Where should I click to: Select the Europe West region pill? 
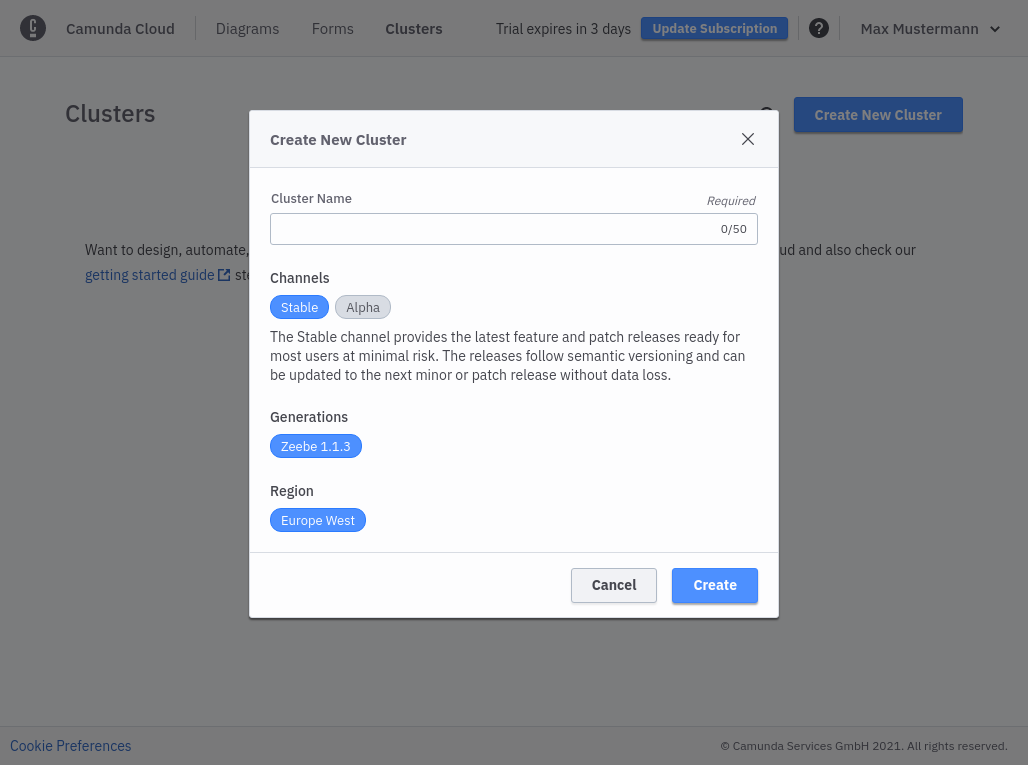coord(317,519)
